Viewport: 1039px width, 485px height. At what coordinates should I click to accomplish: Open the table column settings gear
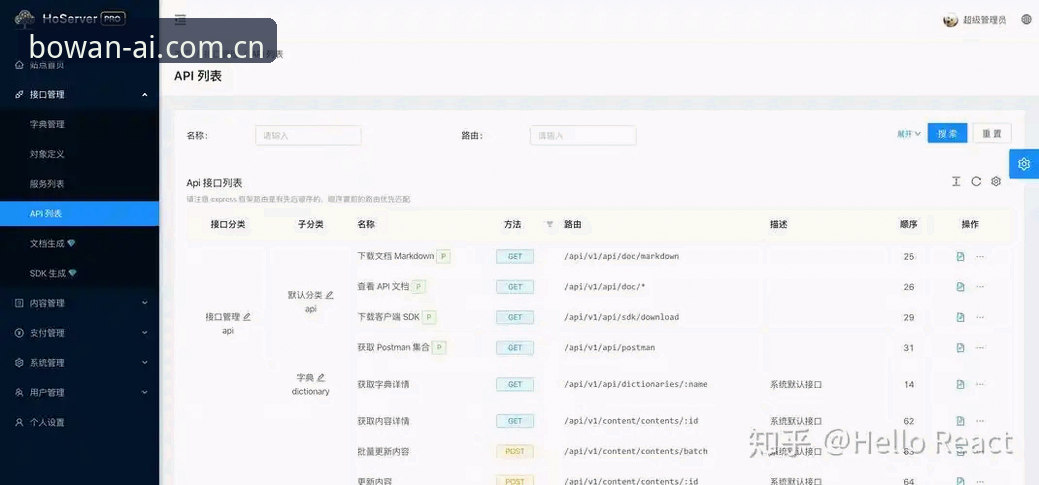995,181
